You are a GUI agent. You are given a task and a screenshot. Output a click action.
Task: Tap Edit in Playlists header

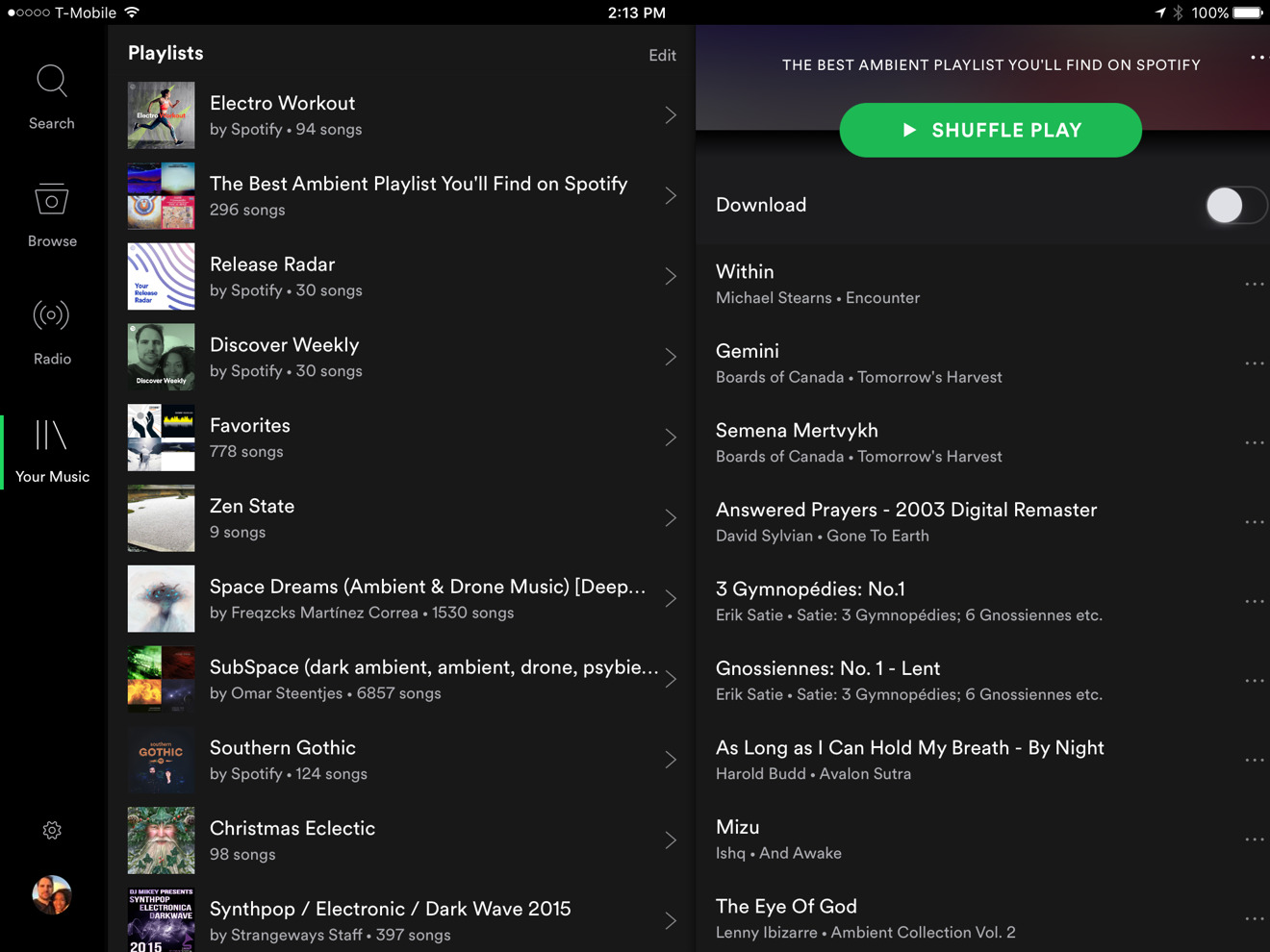coord(662,56)
